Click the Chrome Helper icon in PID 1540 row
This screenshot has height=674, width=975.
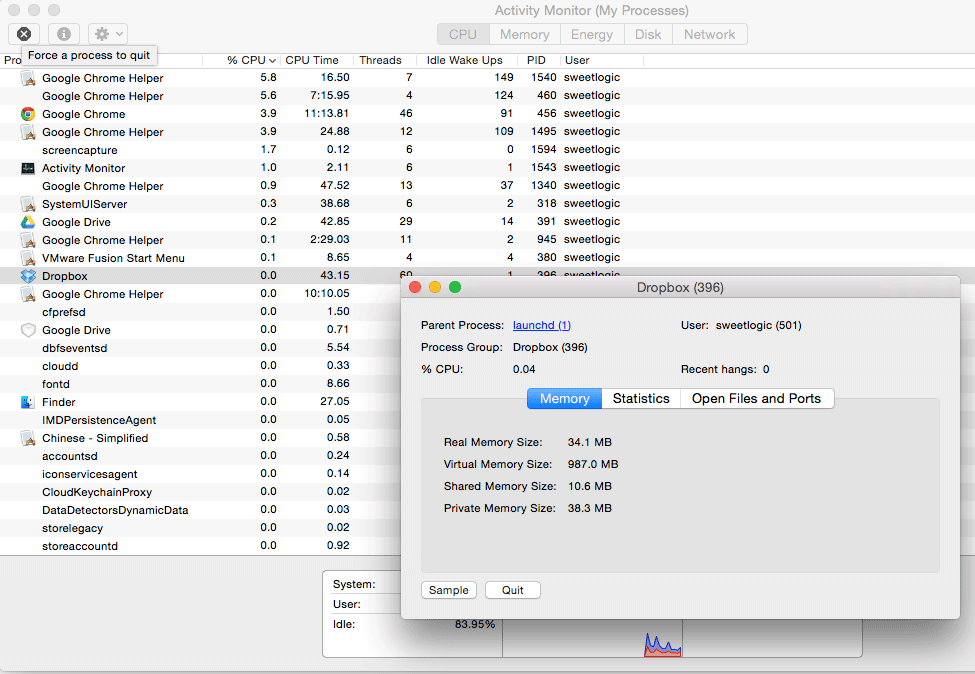[x=27, y=78]
